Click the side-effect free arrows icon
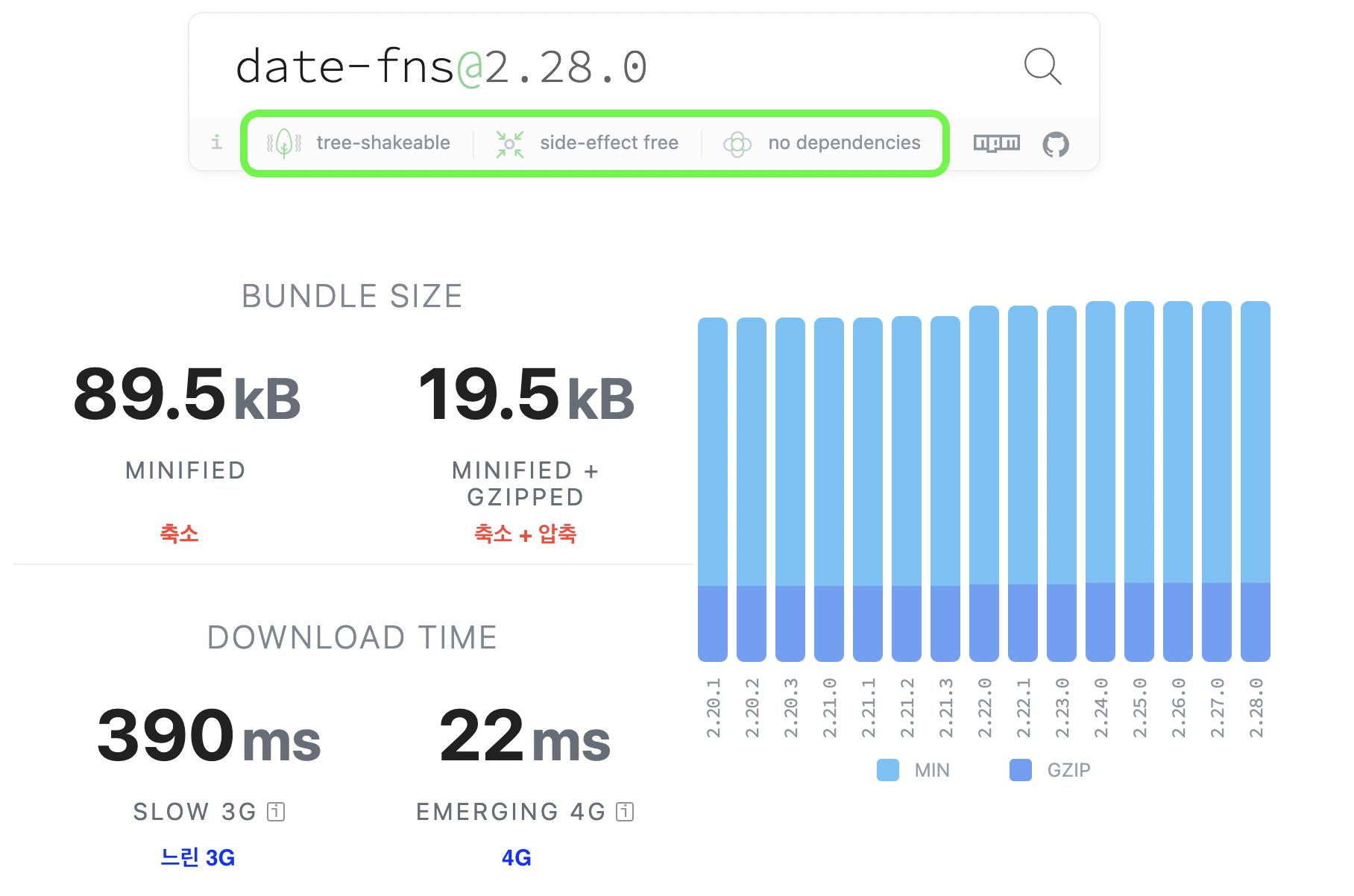 pyautogui.click(x=510, y=144)
